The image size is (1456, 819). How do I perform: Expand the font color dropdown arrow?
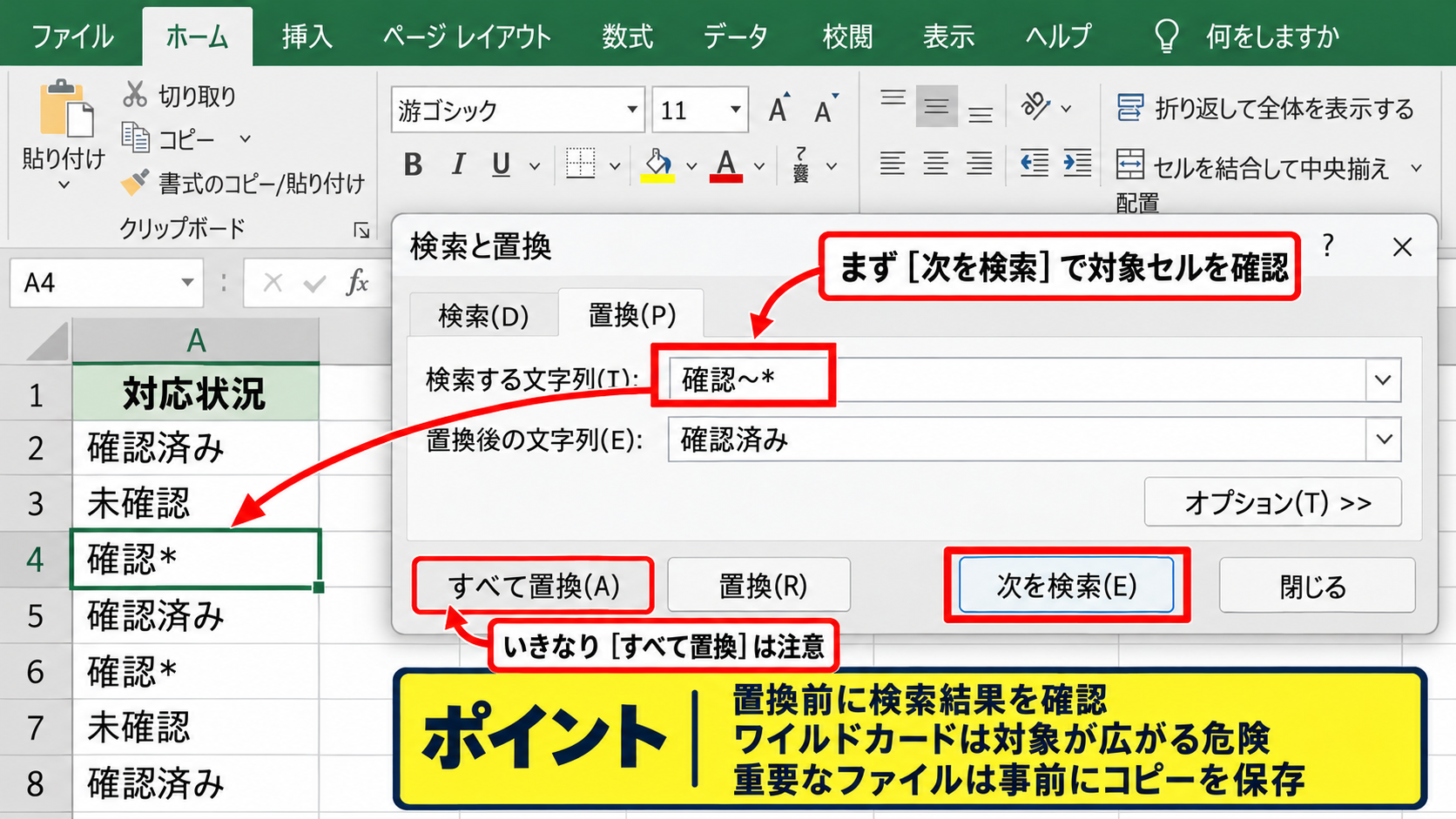tap(759, 165)
